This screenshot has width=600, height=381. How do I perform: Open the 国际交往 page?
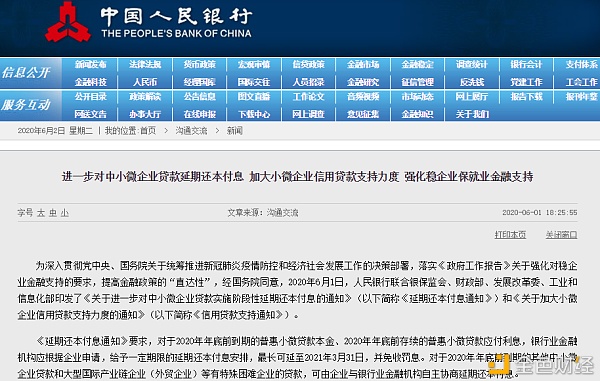[x=254, y=82]
